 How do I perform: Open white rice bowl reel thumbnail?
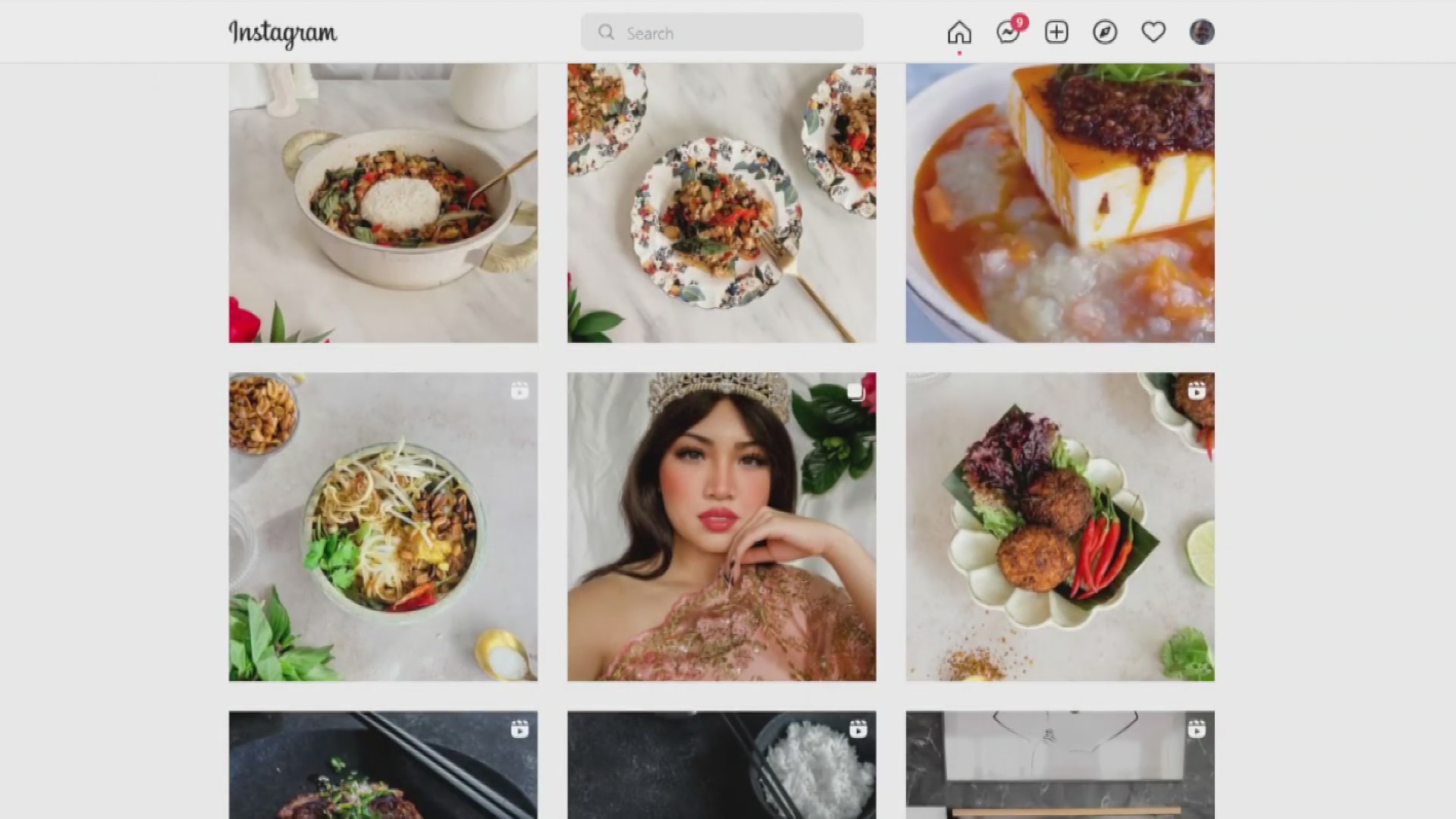pos(722,764)
